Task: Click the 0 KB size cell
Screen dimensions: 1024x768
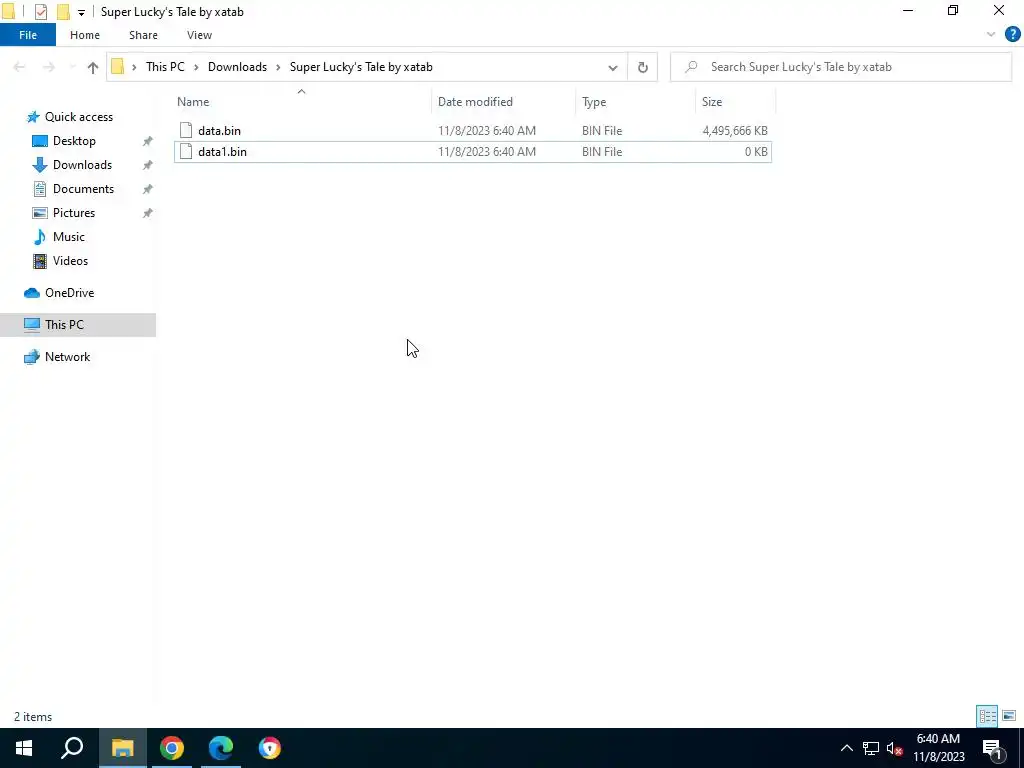Action: coord(756,152)
